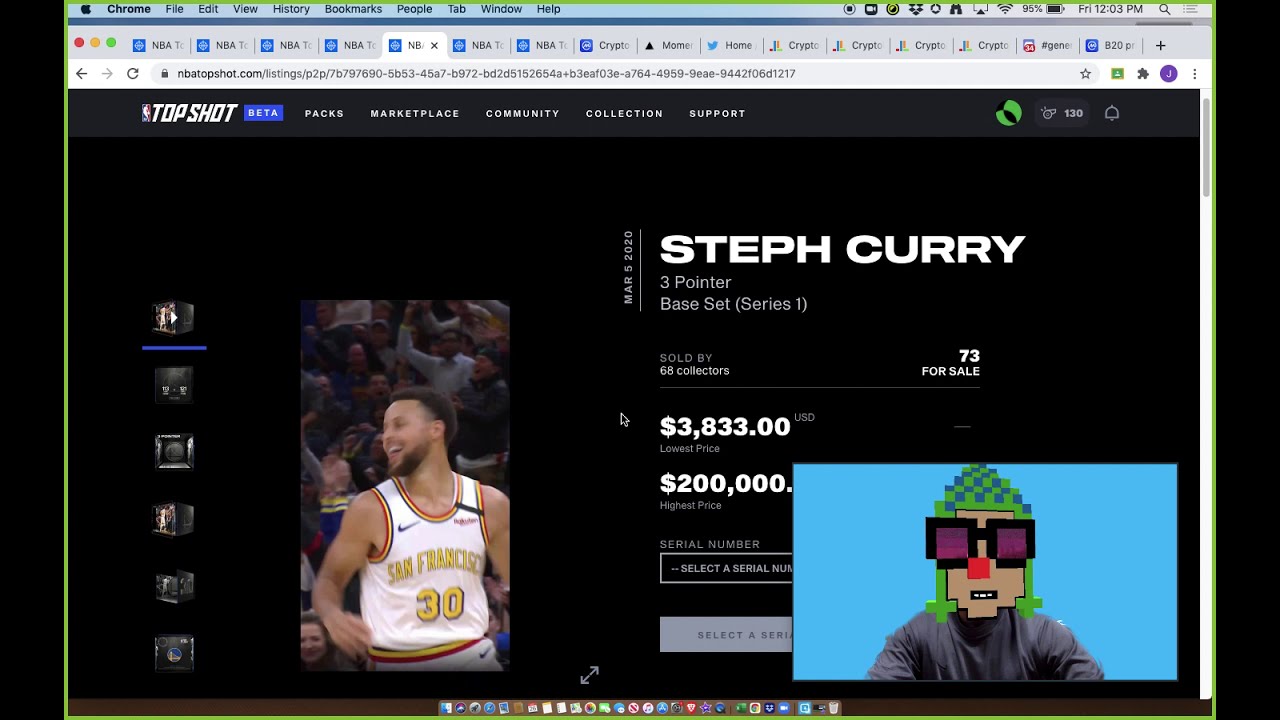Click the grey Select a Serial button
Screen dimensions: 1280x720
[726, 635]
